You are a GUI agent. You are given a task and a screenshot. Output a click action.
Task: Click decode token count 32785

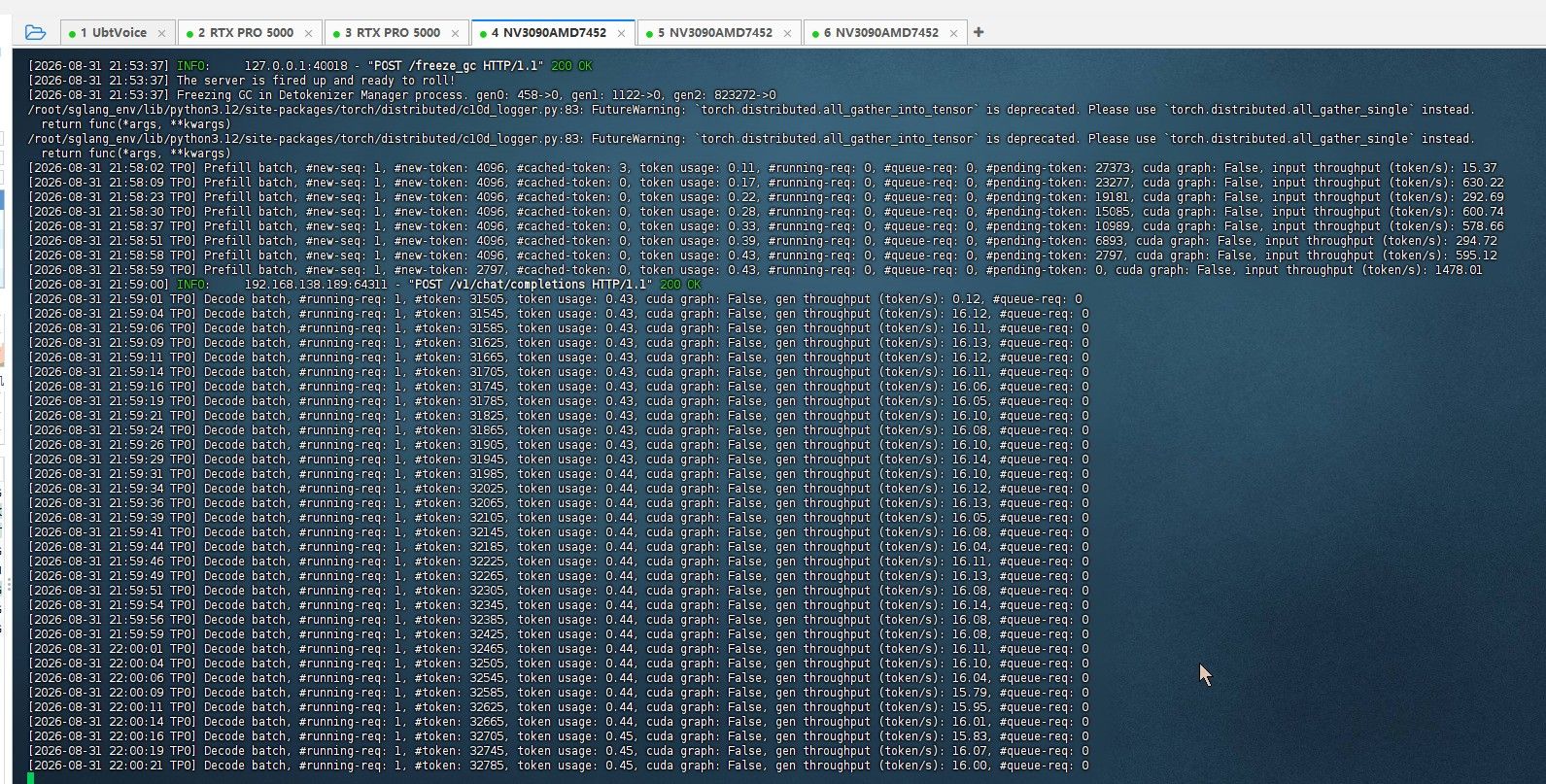[486, 766]
